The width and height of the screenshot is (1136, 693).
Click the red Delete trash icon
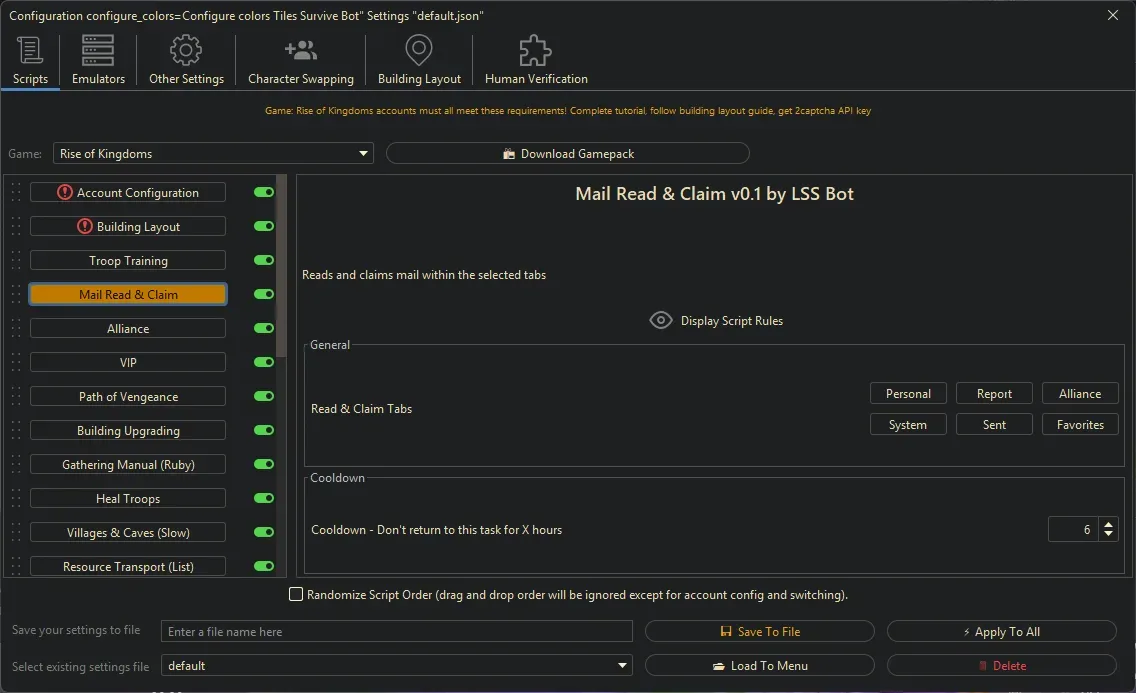click(984, 665)
